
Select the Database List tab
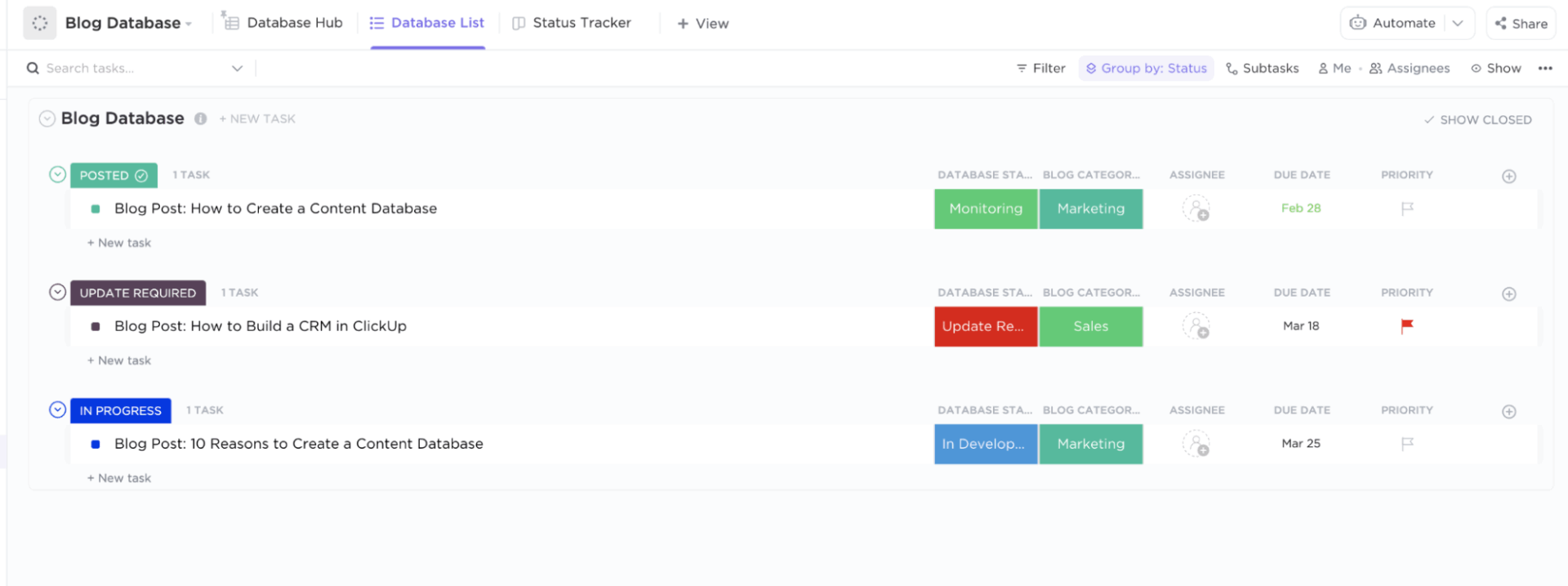(427, 23)
